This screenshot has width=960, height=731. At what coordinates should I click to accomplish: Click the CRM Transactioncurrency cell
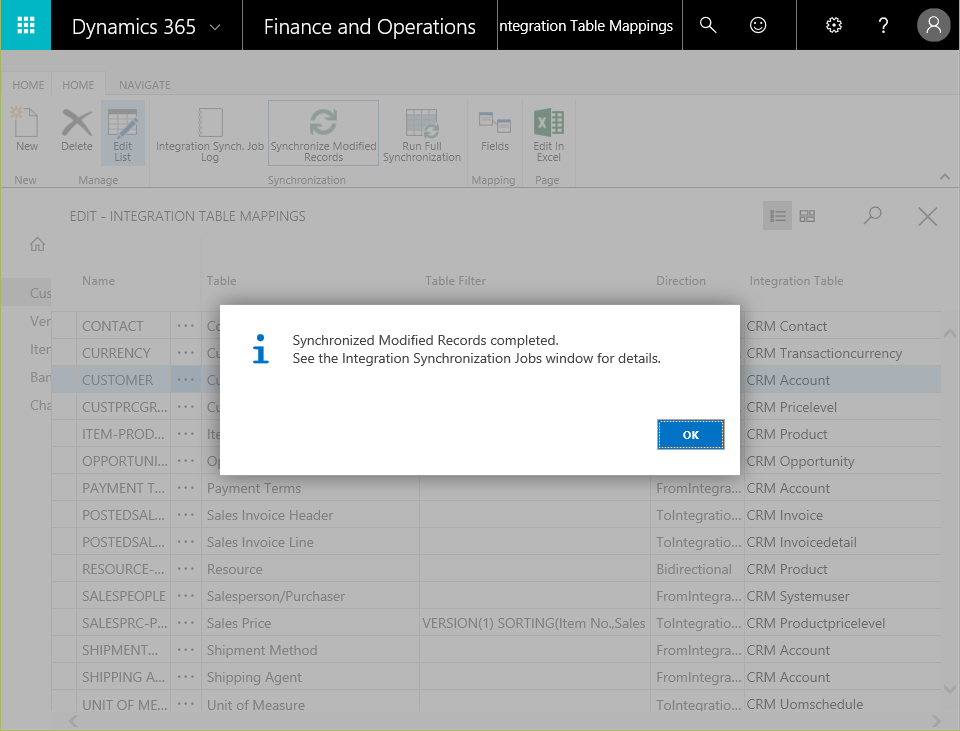coord(842,353)
